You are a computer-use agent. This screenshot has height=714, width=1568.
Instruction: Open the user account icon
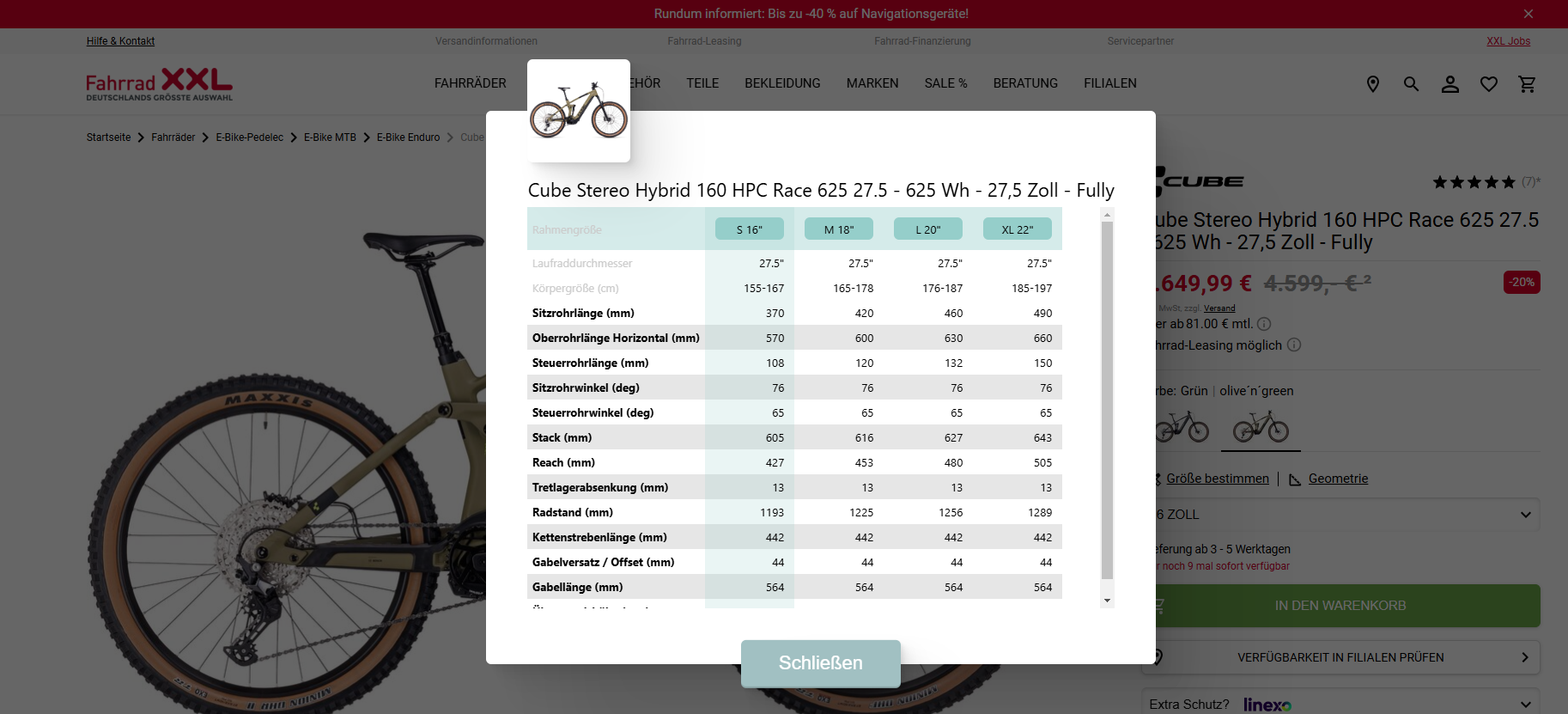click(x=1449, y=84)
